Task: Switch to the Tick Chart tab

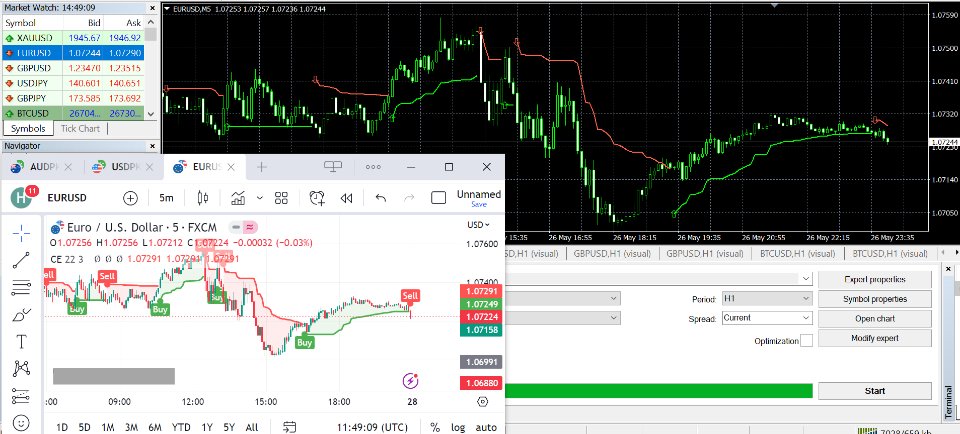Action: pos(80,129)
